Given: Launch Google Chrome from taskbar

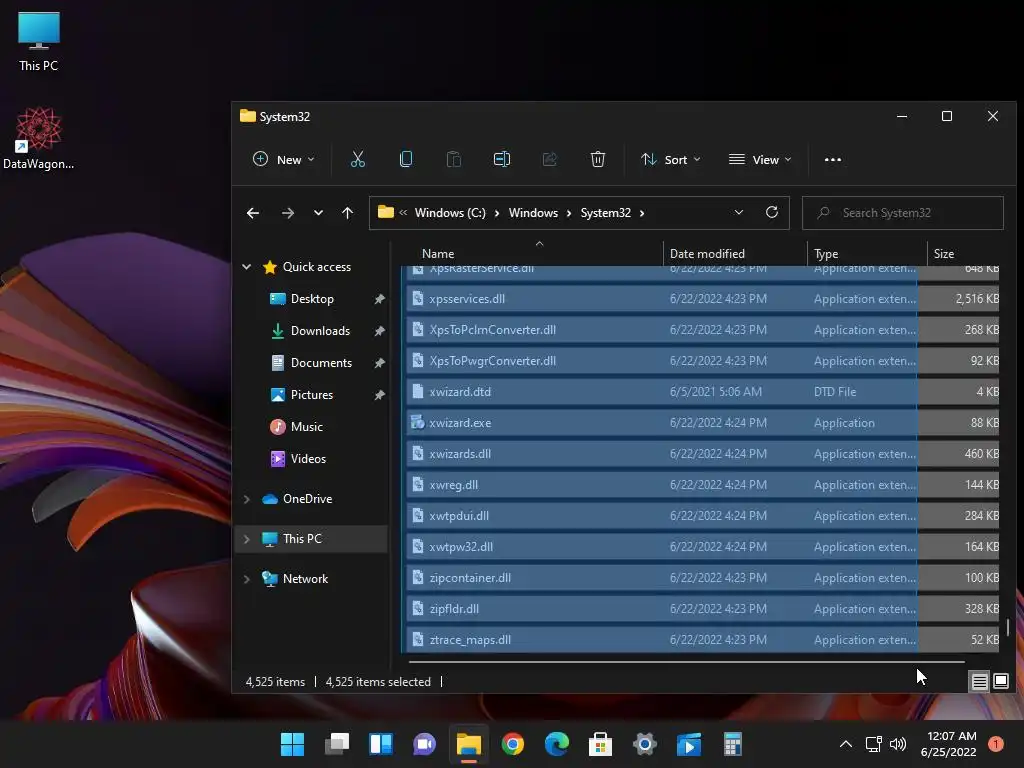Looking at the screenshot, I should (x=513, y=744).
